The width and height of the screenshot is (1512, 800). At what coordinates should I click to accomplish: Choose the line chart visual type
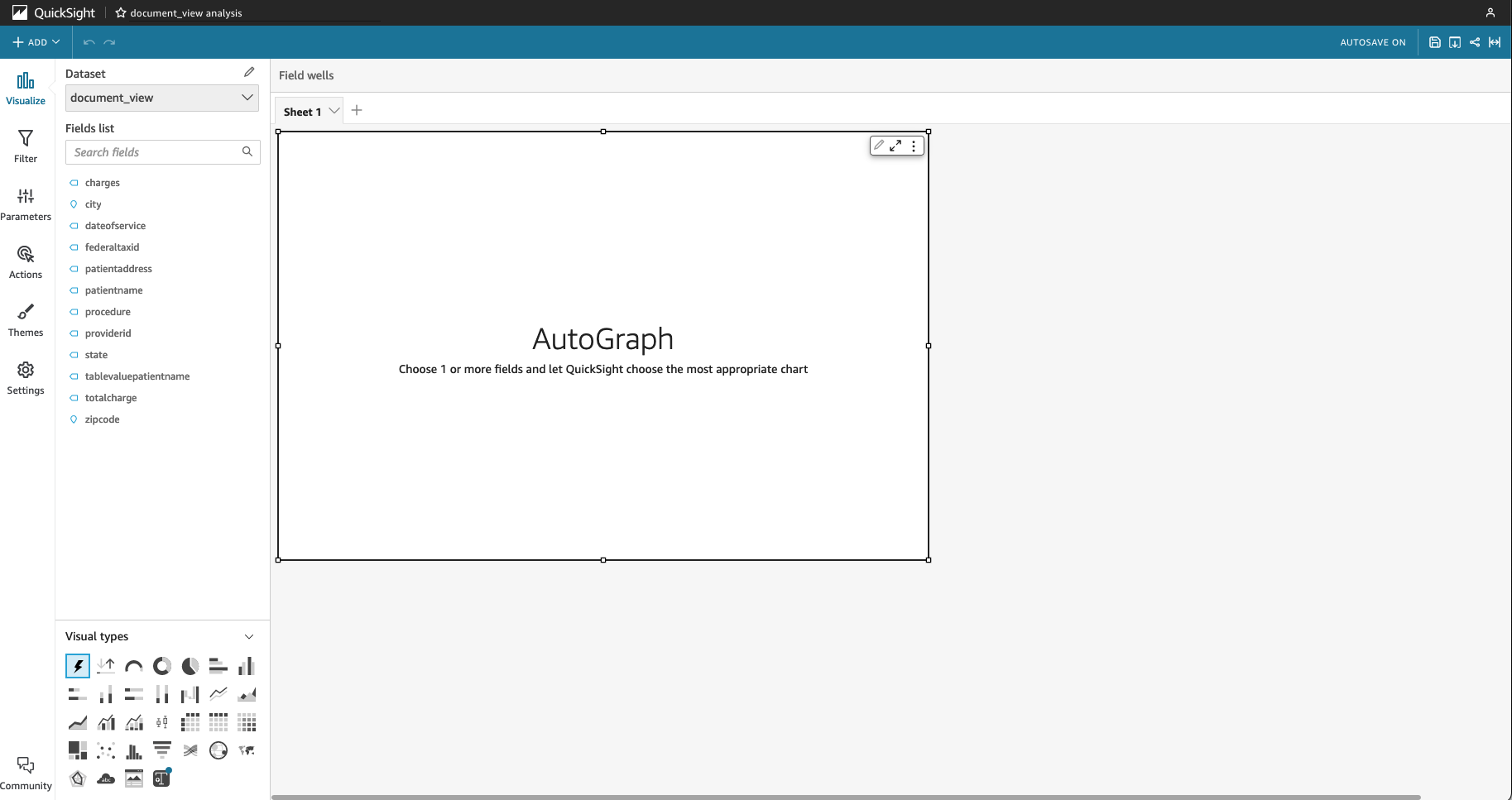point(218,694)
